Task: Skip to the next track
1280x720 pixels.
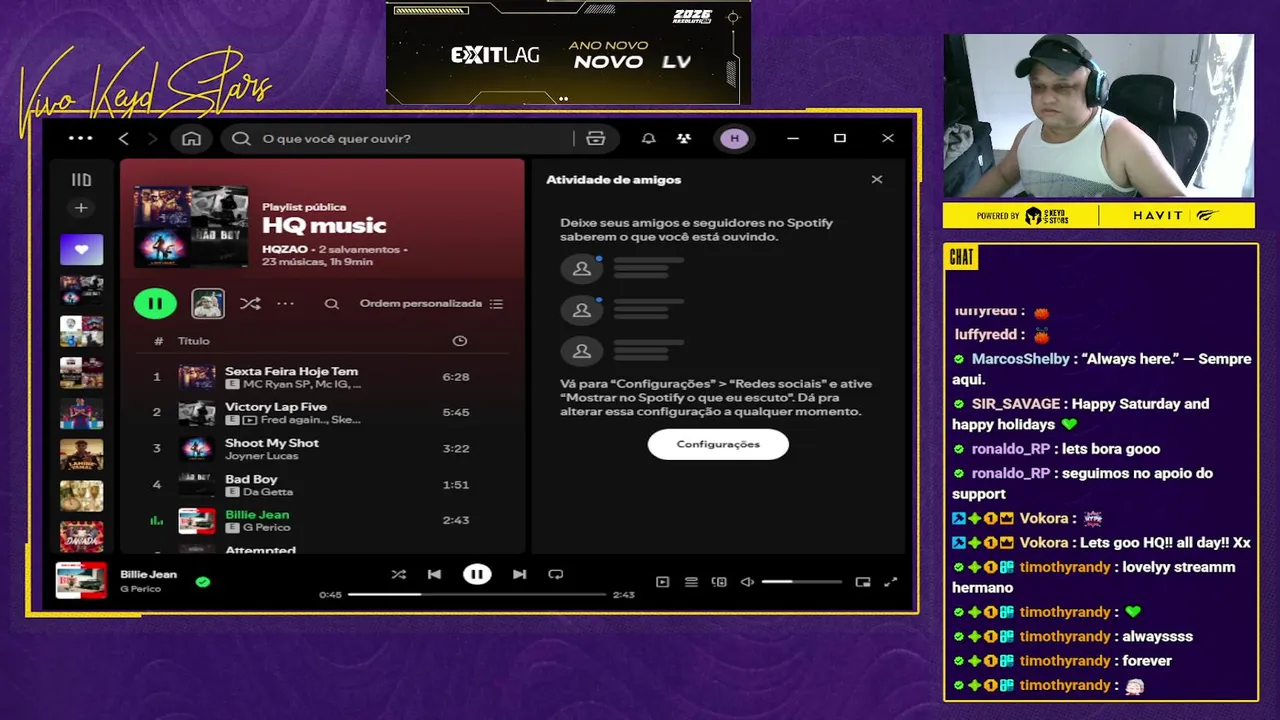Action: (519, 574)
